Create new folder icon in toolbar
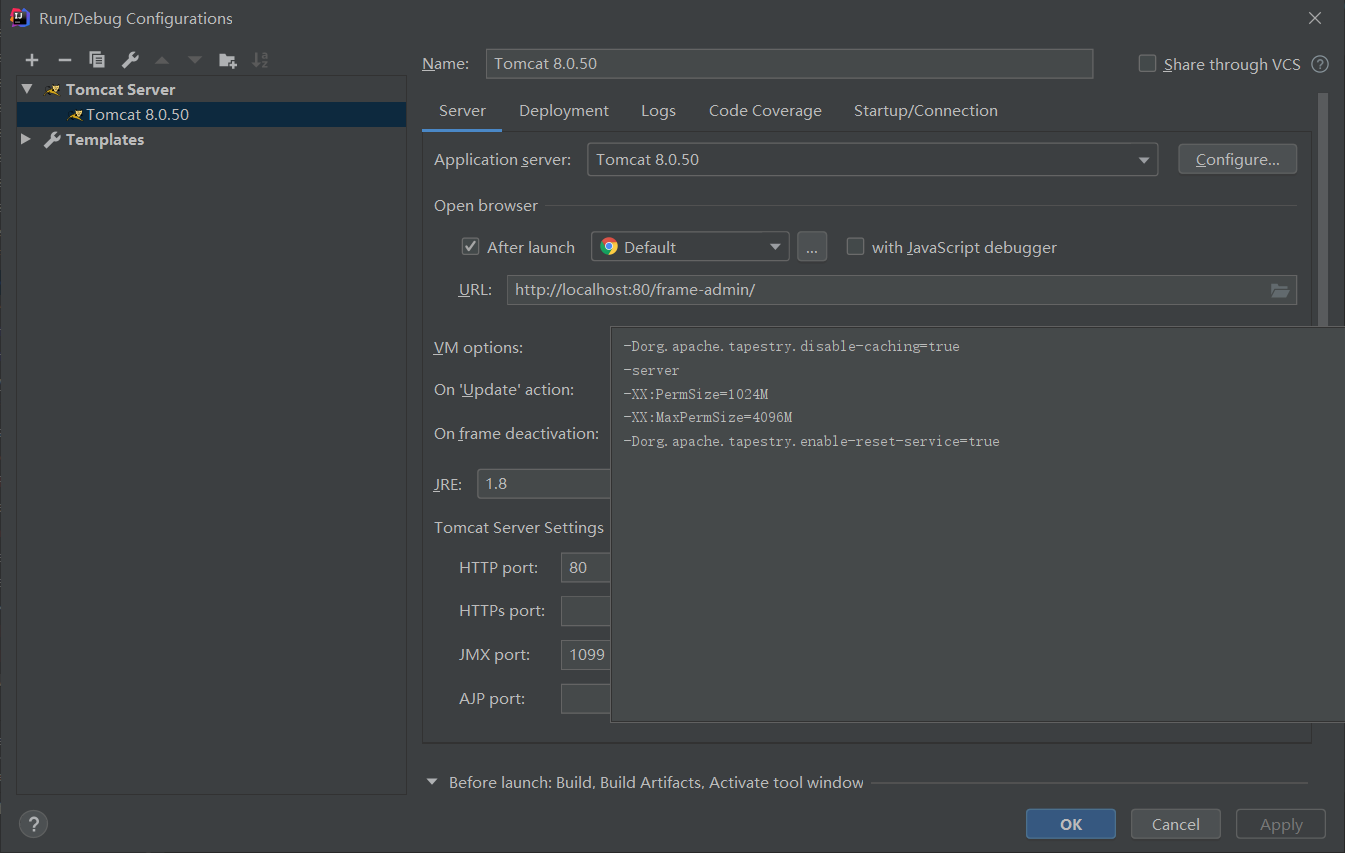Viewport: 1345px width, 853px height. pyautogui.click(x=228, y=60)
